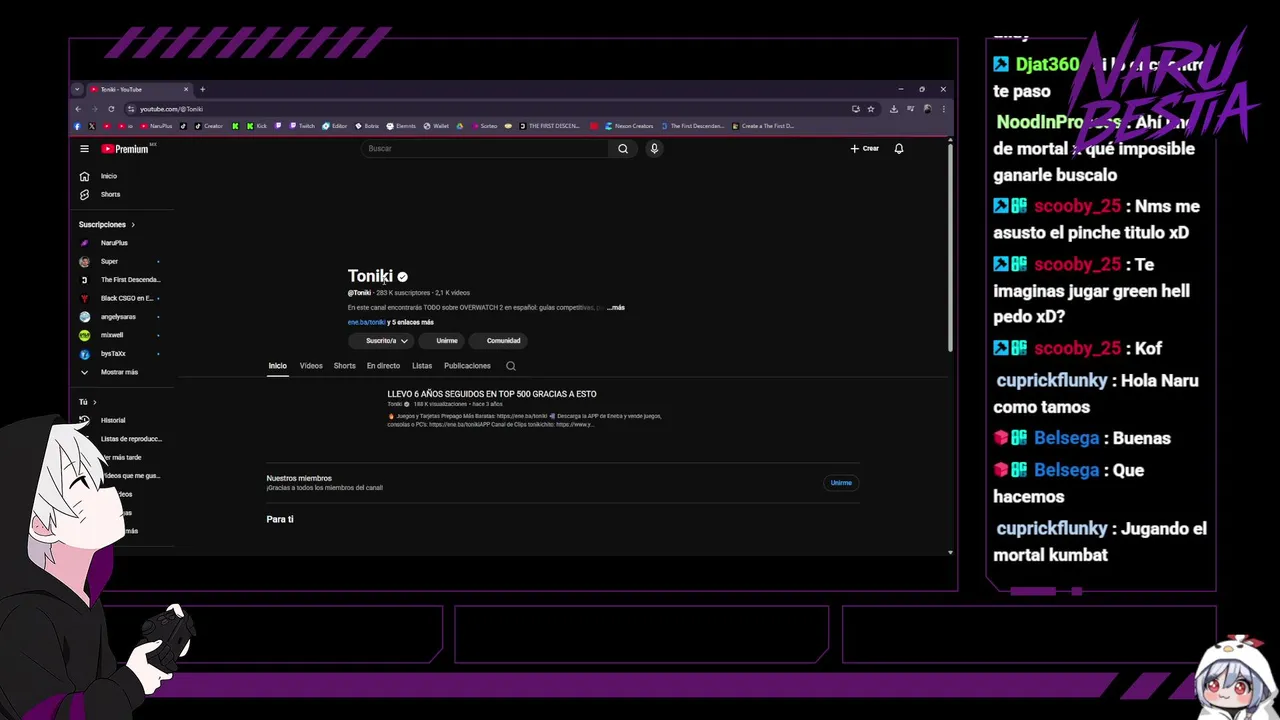Open the X bookmark icon
Screen dimensions: 1280x720
click(x=92, y=126)
